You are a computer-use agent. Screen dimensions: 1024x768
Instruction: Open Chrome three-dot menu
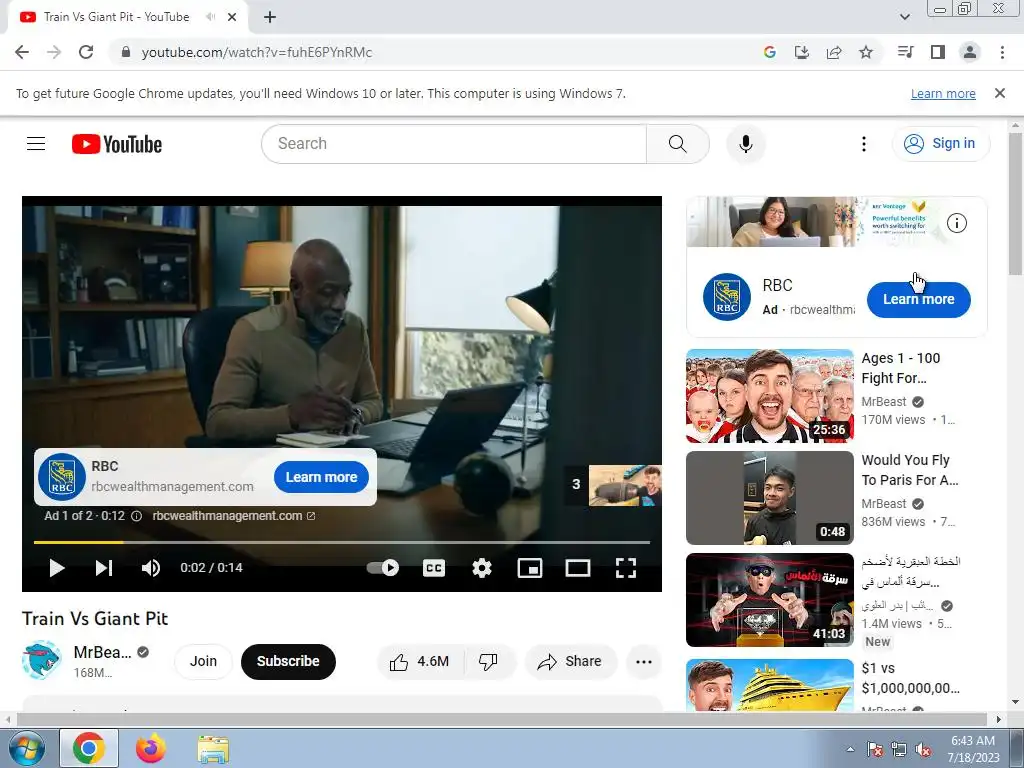1002,52
